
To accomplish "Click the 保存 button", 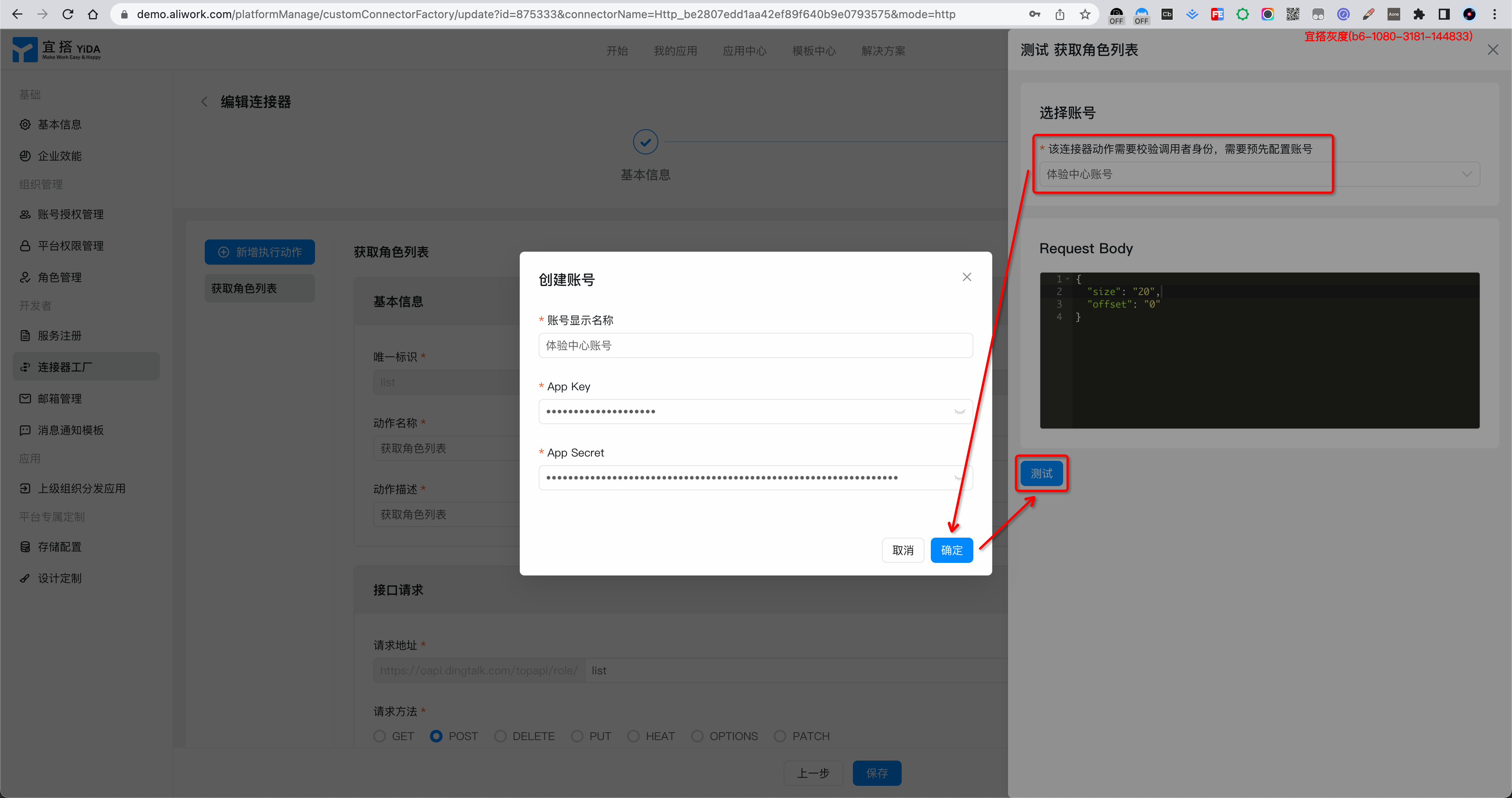I will click(x=877, y=773).
